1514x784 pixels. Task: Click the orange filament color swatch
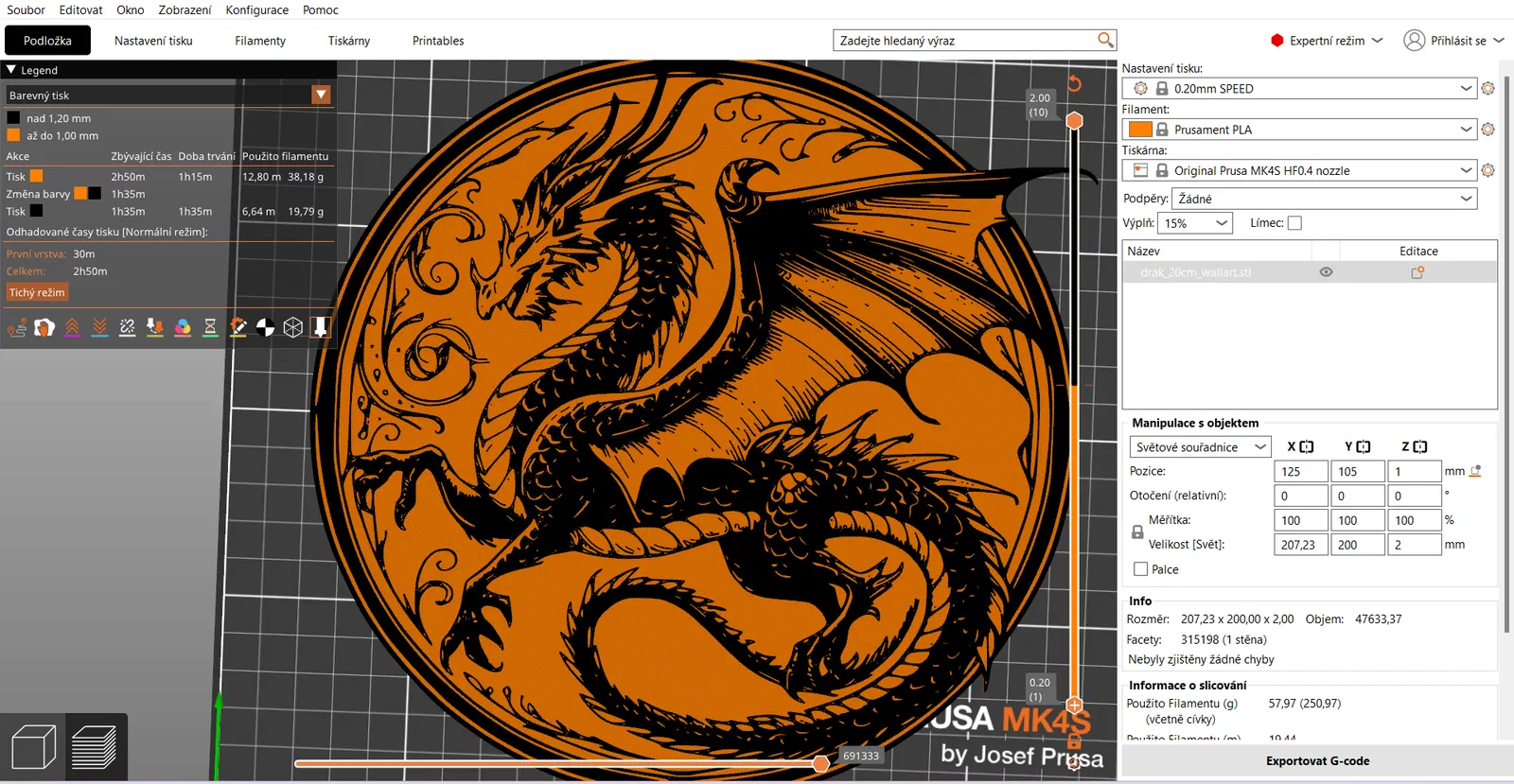click(1140, 130)
